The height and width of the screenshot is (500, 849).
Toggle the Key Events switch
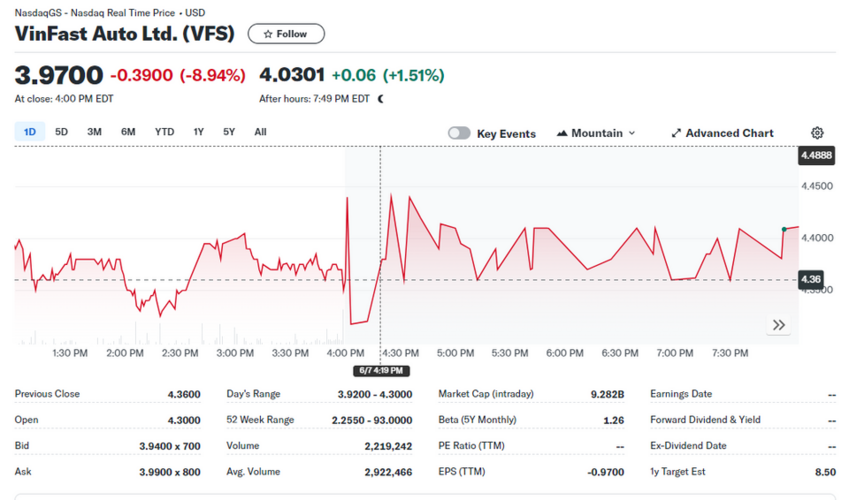click(x=459, y=133)
